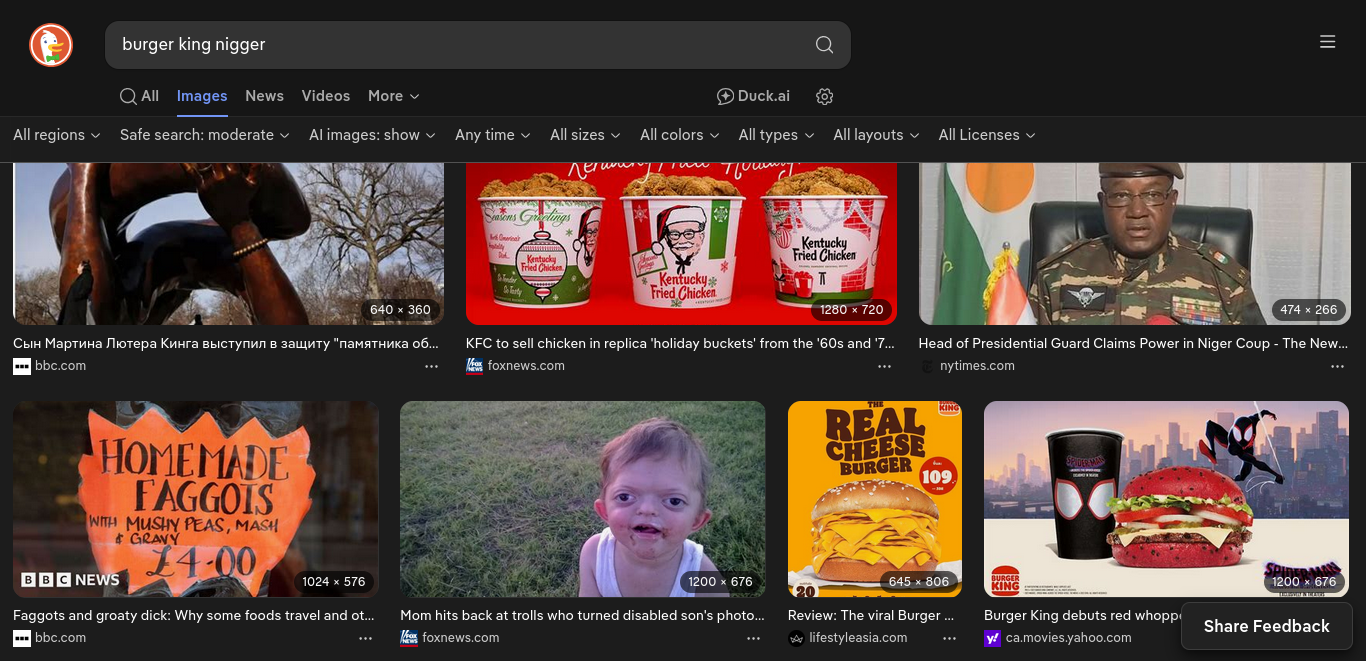Open more options for KFC foxnews.com result
Screen dimensions: 1366x661
pyautogui.click(x=885, y=367)
